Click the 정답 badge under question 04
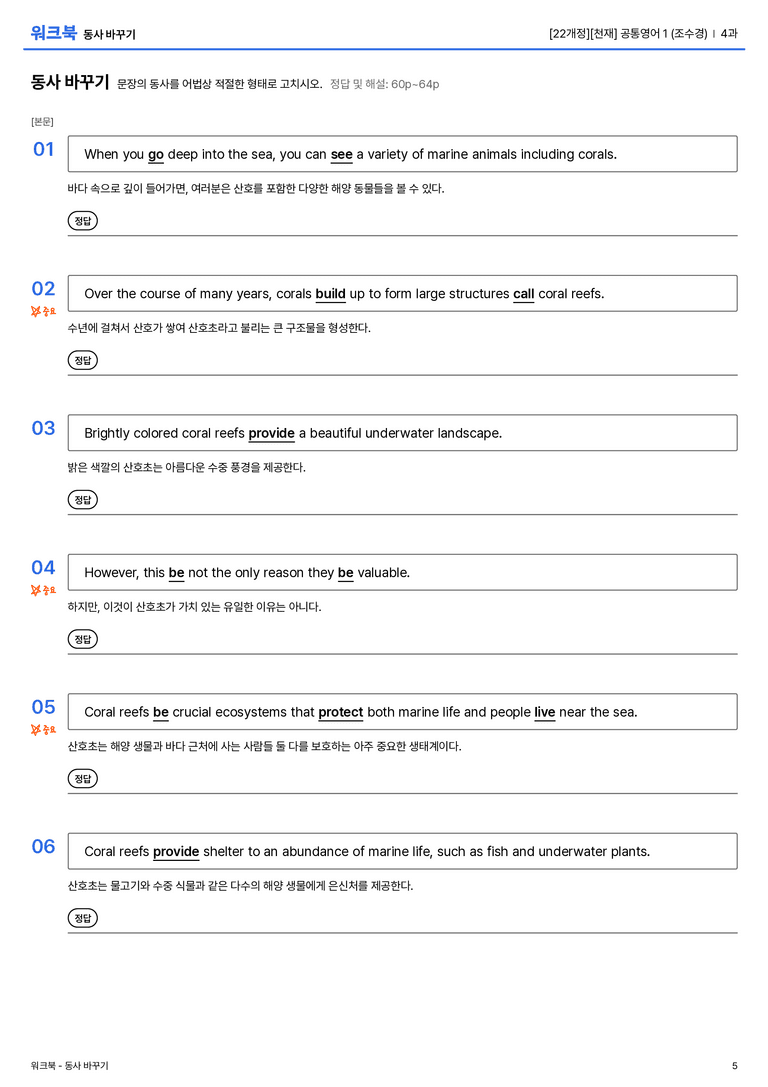The width and height of the screenshot is (768, 1087). (x=82, y=638)
